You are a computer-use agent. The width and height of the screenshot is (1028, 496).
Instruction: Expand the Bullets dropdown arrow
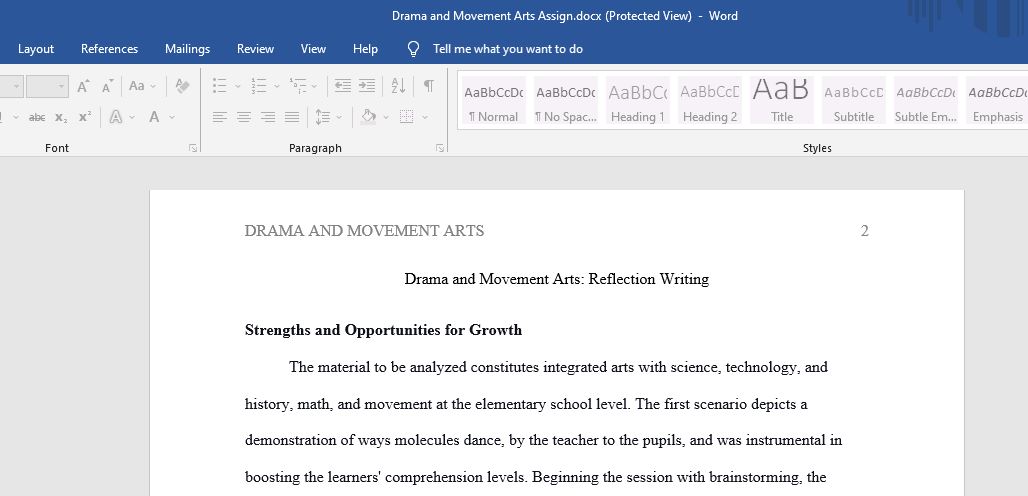237,86
